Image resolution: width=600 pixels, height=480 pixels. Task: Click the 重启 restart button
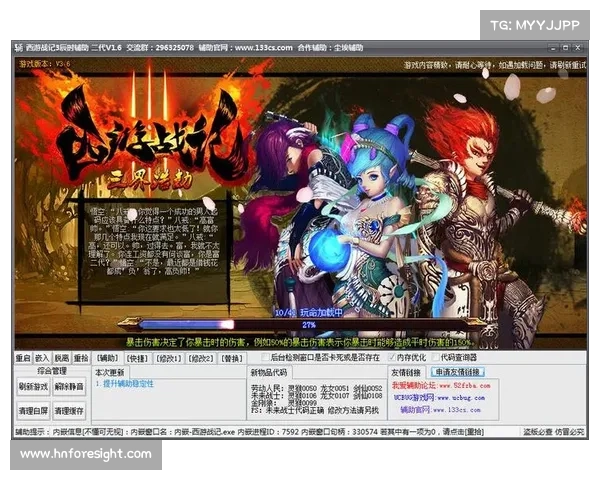point(23,358)
